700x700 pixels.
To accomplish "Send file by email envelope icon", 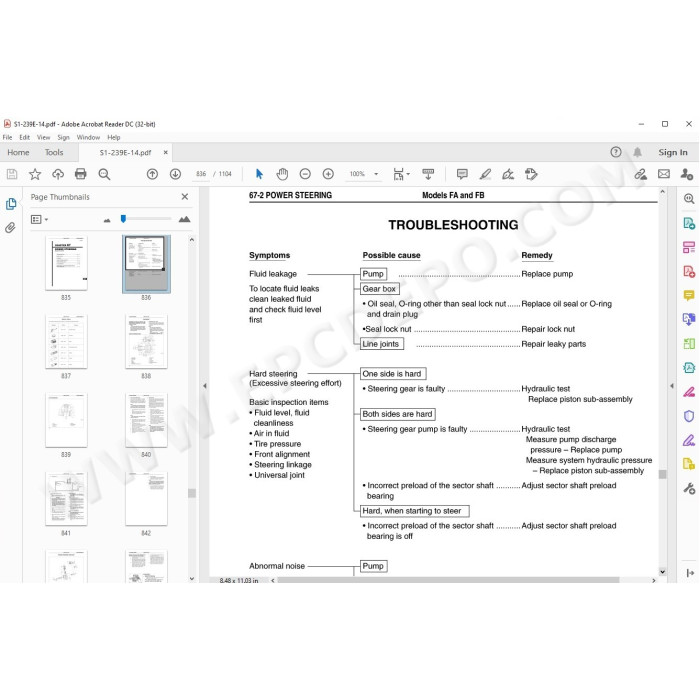I will tap(664, 174).
